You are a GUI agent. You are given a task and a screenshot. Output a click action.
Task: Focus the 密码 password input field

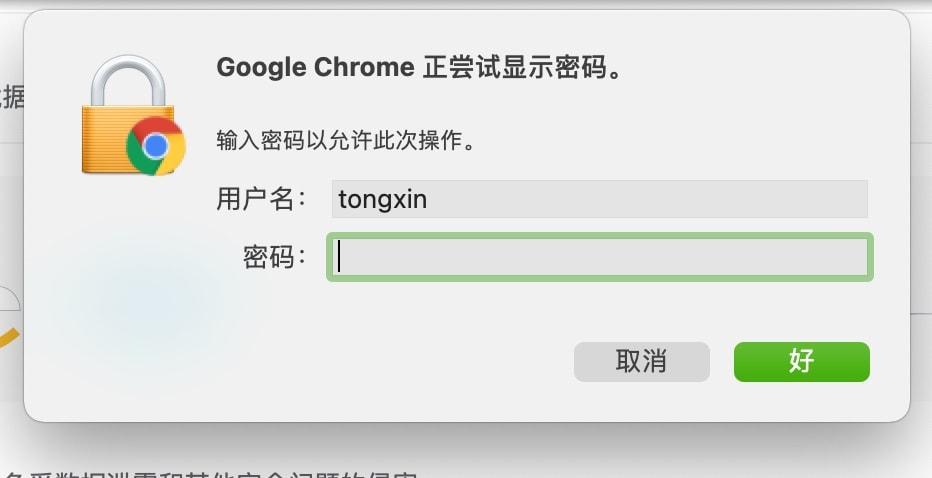click(600, 257)
